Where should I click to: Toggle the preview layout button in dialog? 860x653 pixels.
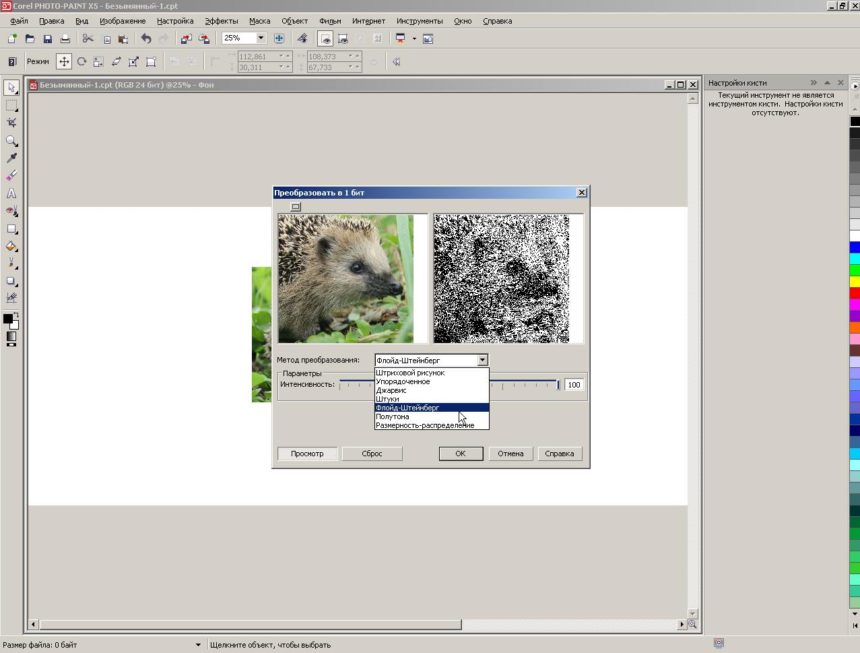[295, 207]
